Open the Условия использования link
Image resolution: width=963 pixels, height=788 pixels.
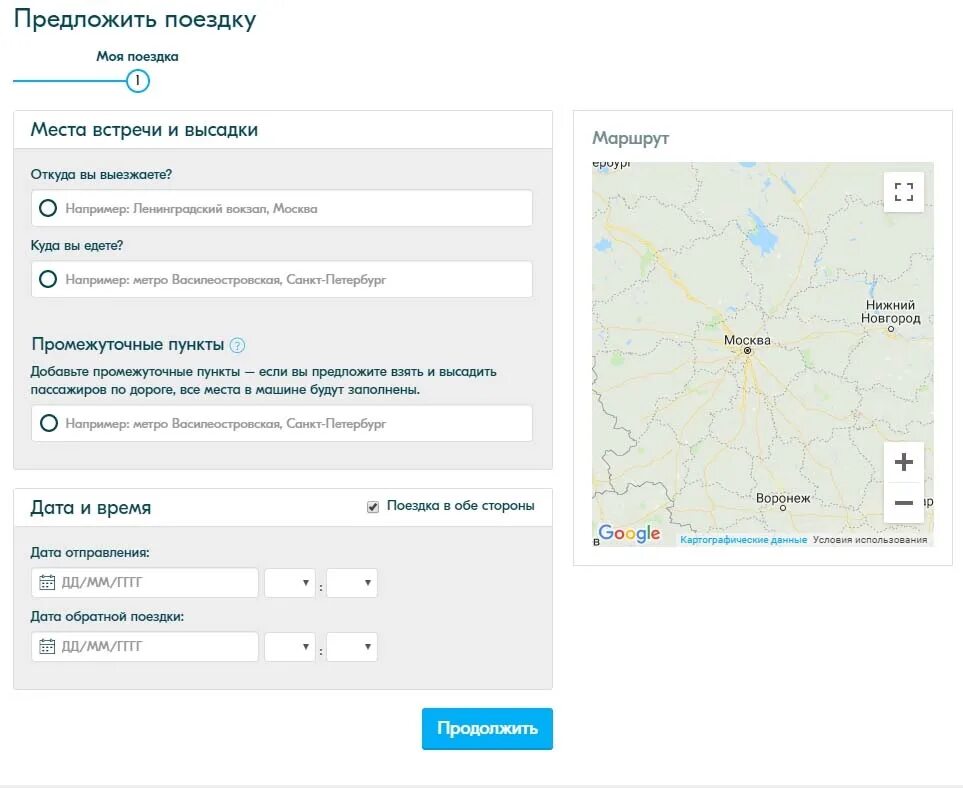(x=870, y=540)
